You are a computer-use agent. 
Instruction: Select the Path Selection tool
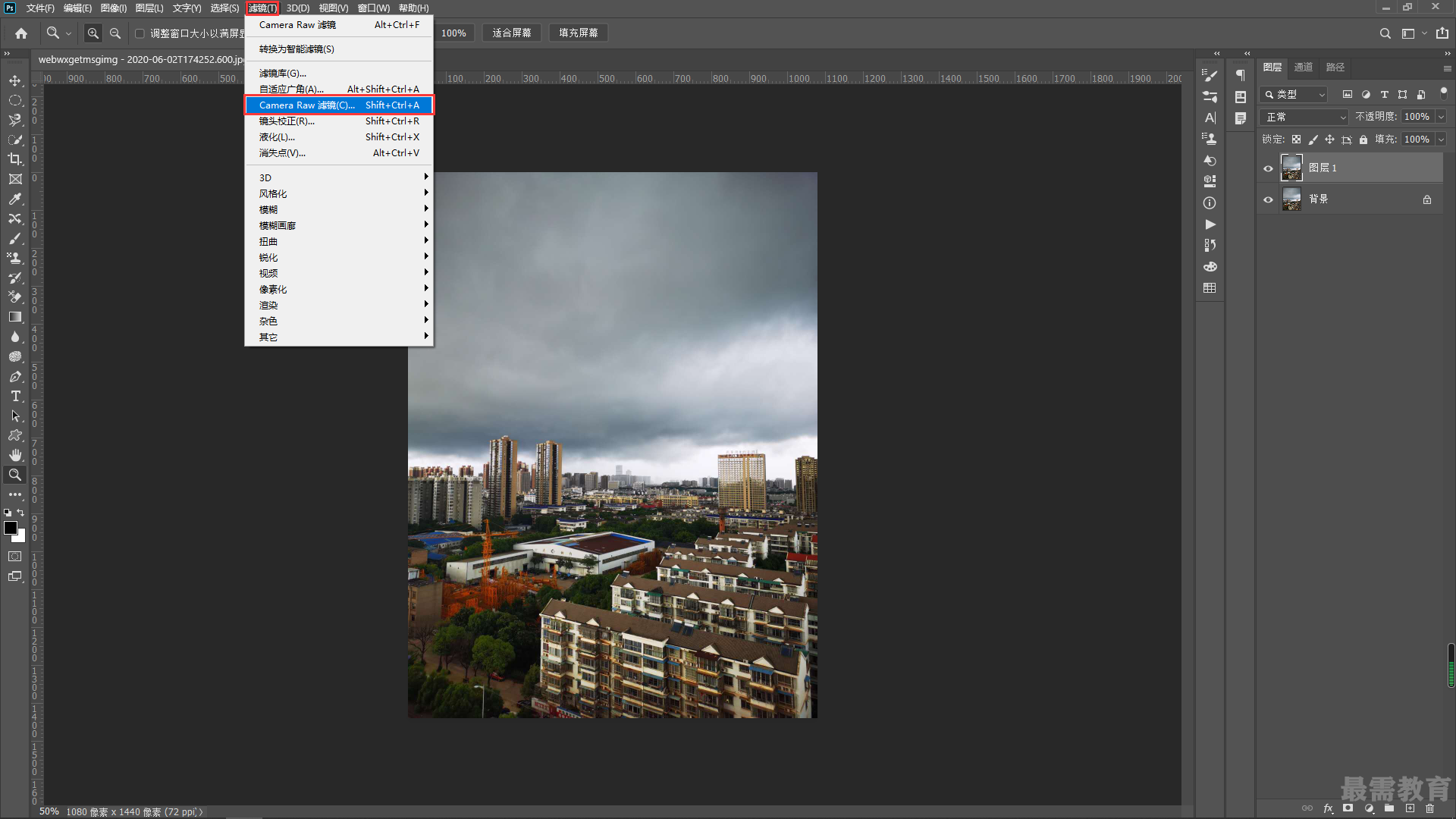point(15,416)
